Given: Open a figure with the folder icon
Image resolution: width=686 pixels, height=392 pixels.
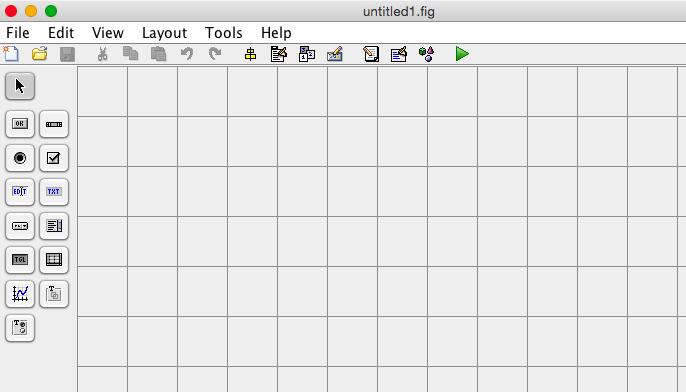Looking at the screenshot, I should pyautogui.click(x=39, y=54).
